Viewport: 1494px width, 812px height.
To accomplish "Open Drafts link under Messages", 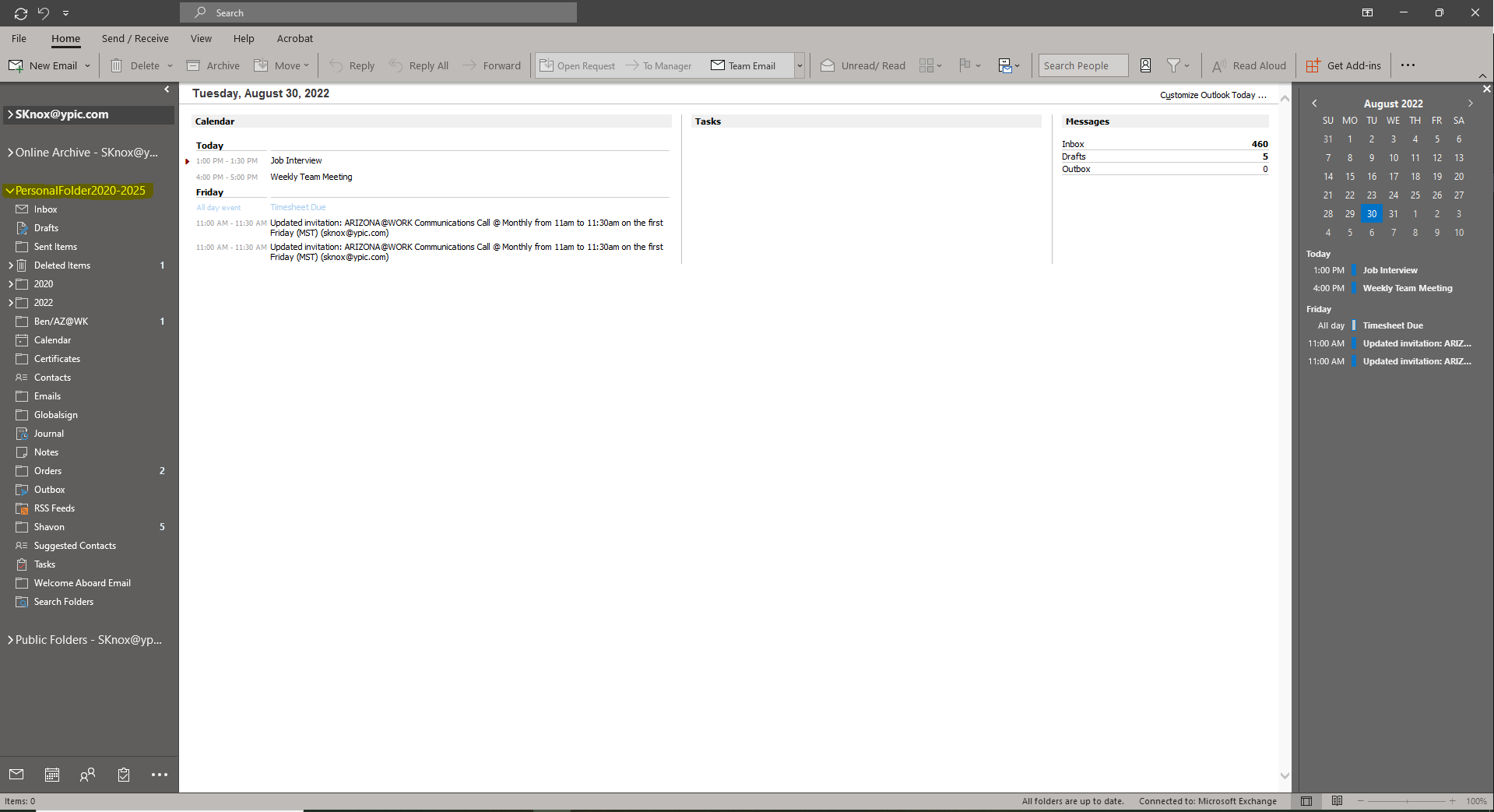I will point(1074,156).
